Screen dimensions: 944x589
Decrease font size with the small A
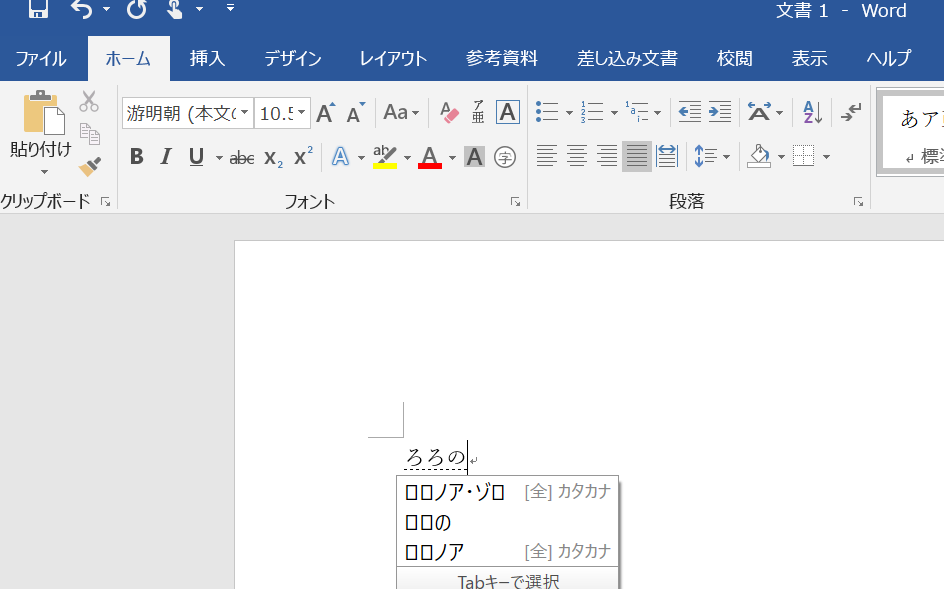pos(356,113)
